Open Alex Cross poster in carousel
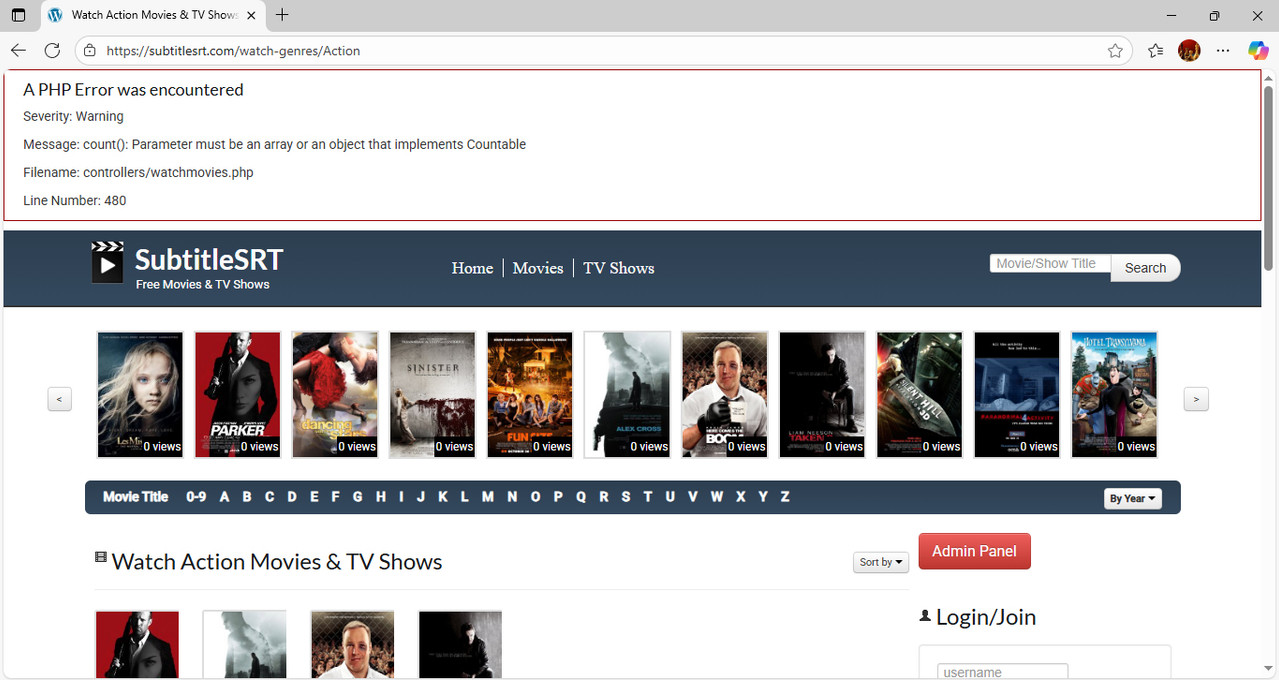 (627, 395)
